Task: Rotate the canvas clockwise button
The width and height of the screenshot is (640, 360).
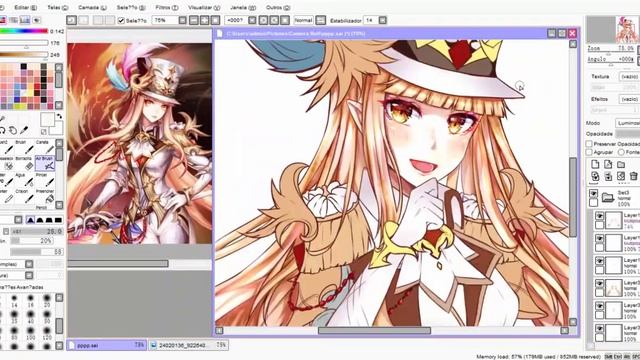Action: tap(274, 20)
